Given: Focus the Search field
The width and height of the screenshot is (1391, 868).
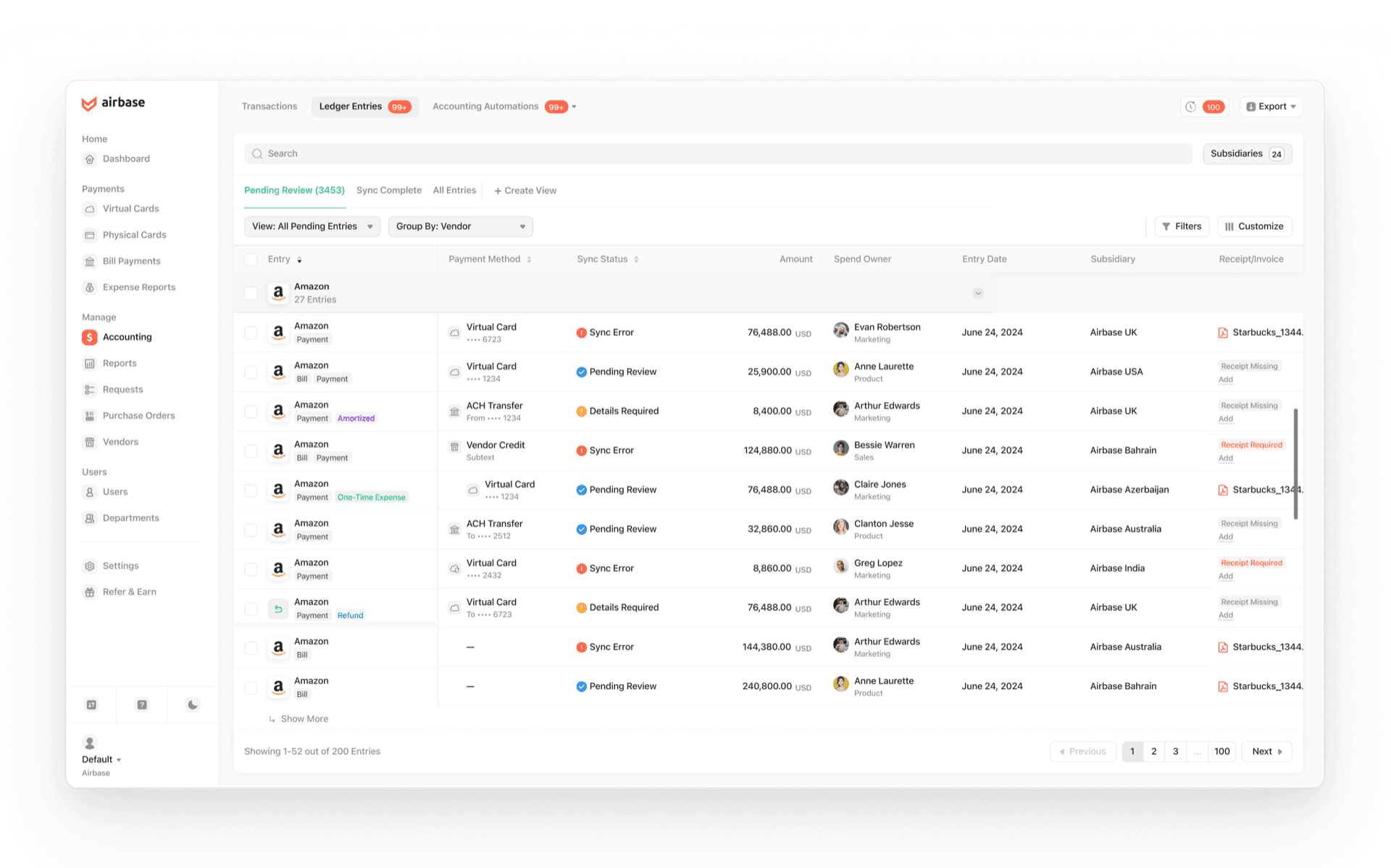Looking at the screenshot, I should click(x=718, y=154).
